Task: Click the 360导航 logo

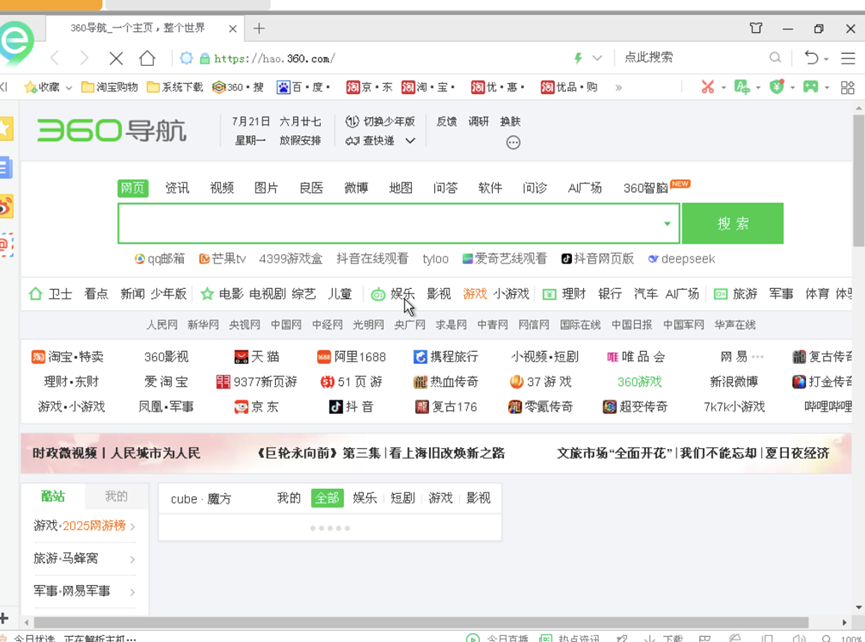Action: click(111, 131)
